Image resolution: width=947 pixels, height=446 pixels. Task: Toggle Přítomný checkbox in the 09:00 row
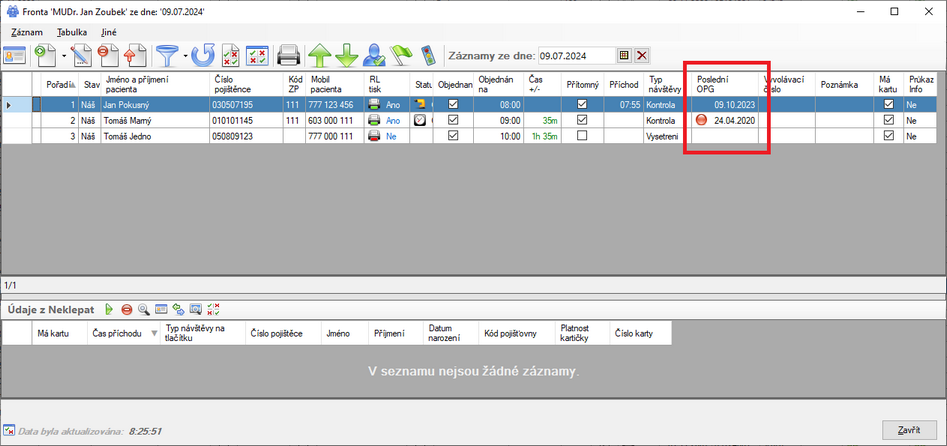click(x=582, y=120)
